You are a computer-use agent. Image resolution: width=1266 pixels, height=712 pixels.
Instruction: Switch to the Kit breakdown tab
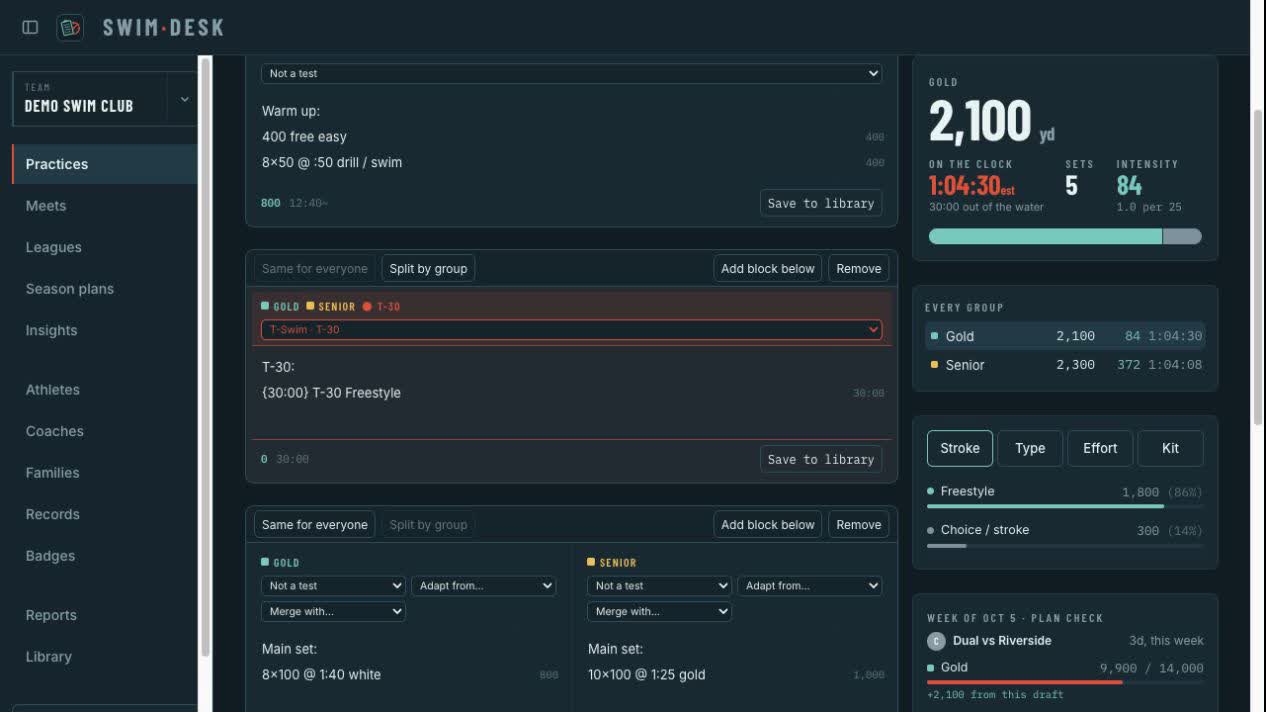[x=1171, y=448]
